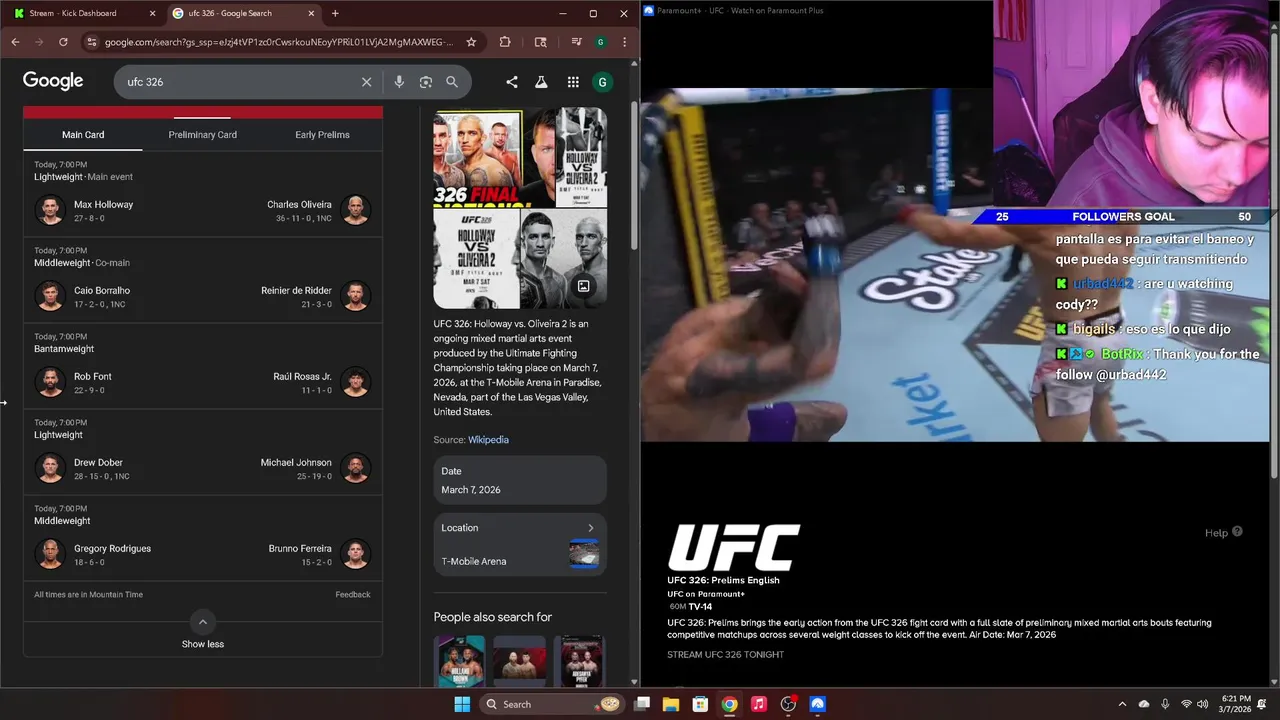Open Reinier de Ridder's fighter entry

pos(316,296)
